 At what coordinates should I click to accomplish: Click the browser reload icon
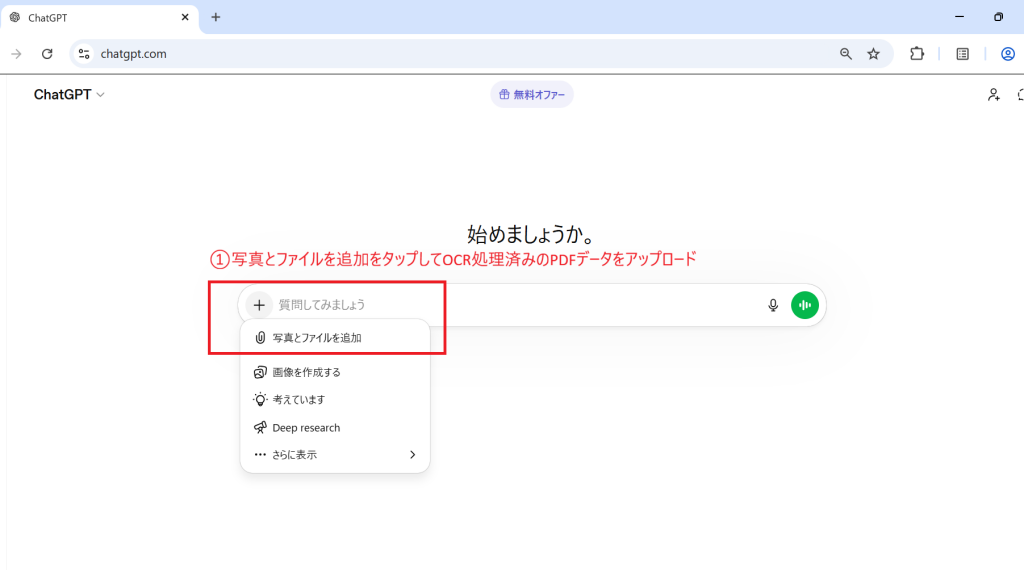pyautogui.click(x=47, y=54)
